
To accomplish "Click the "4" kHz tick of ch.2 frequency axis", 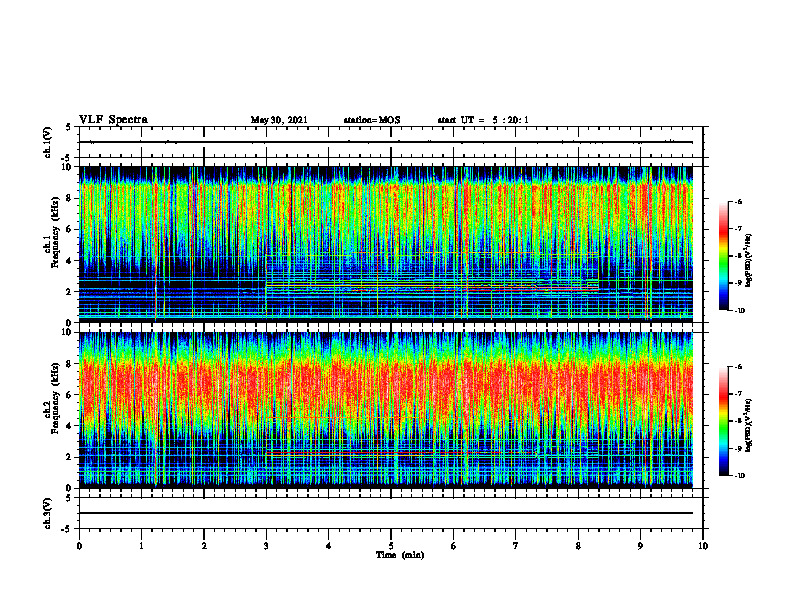I will click(70, 426).
